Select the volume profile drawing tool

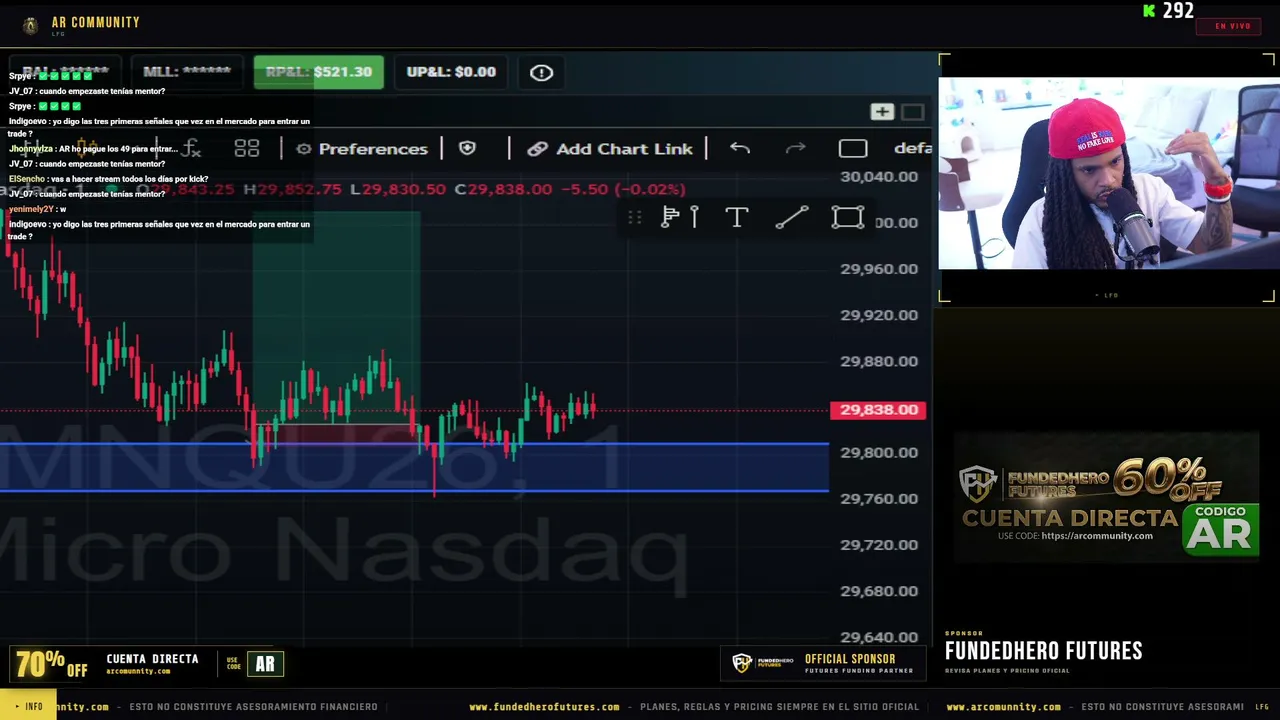670,217
